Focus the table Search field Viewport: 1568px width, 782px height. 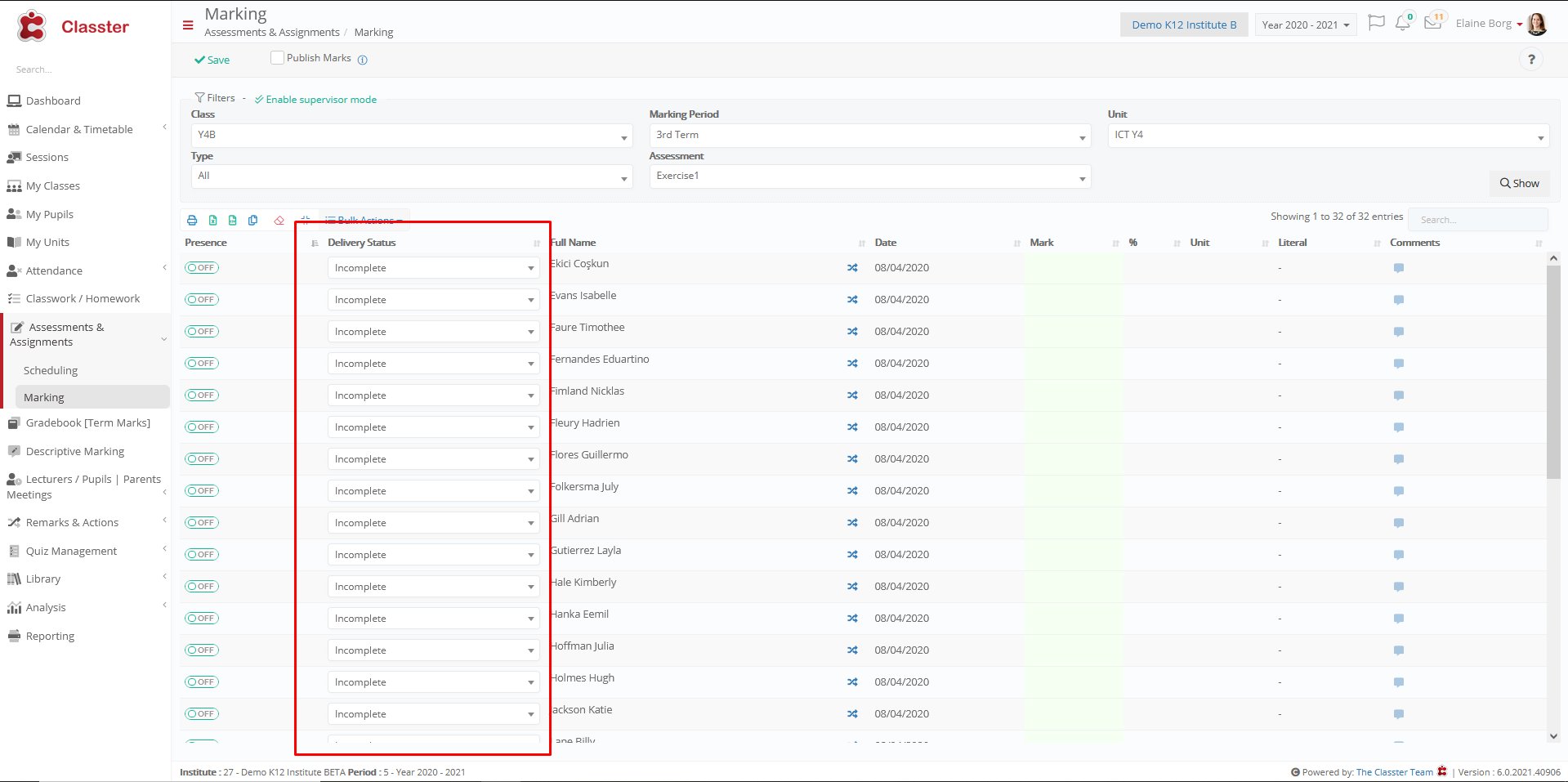coord(1478,220)
